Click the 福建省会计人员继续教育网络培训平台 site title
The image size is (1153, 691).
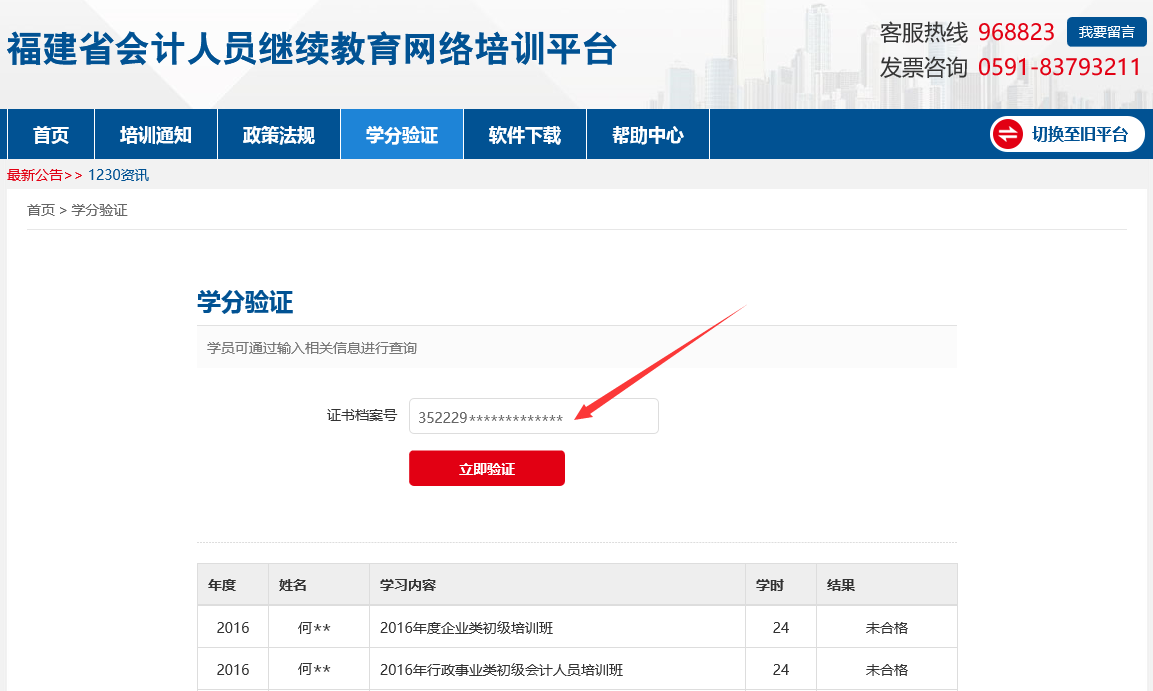tap(311, 49)
